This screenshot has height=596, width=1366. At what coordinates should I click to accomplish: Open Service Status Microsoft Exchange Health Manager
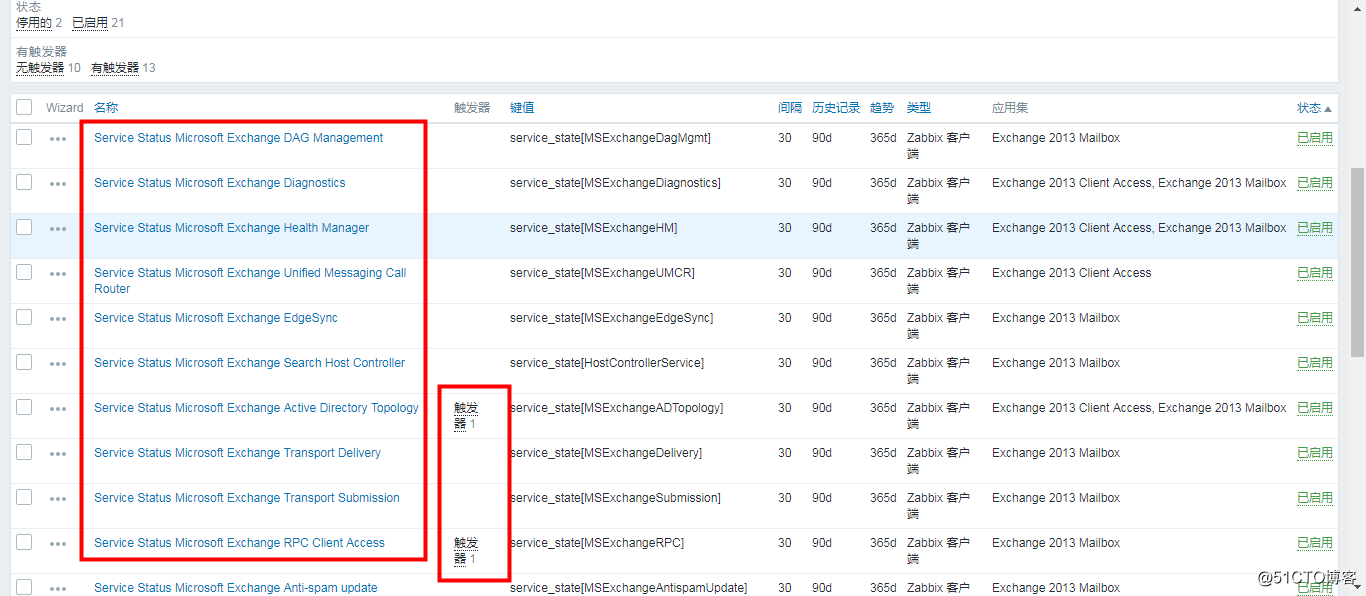point(231,228)
